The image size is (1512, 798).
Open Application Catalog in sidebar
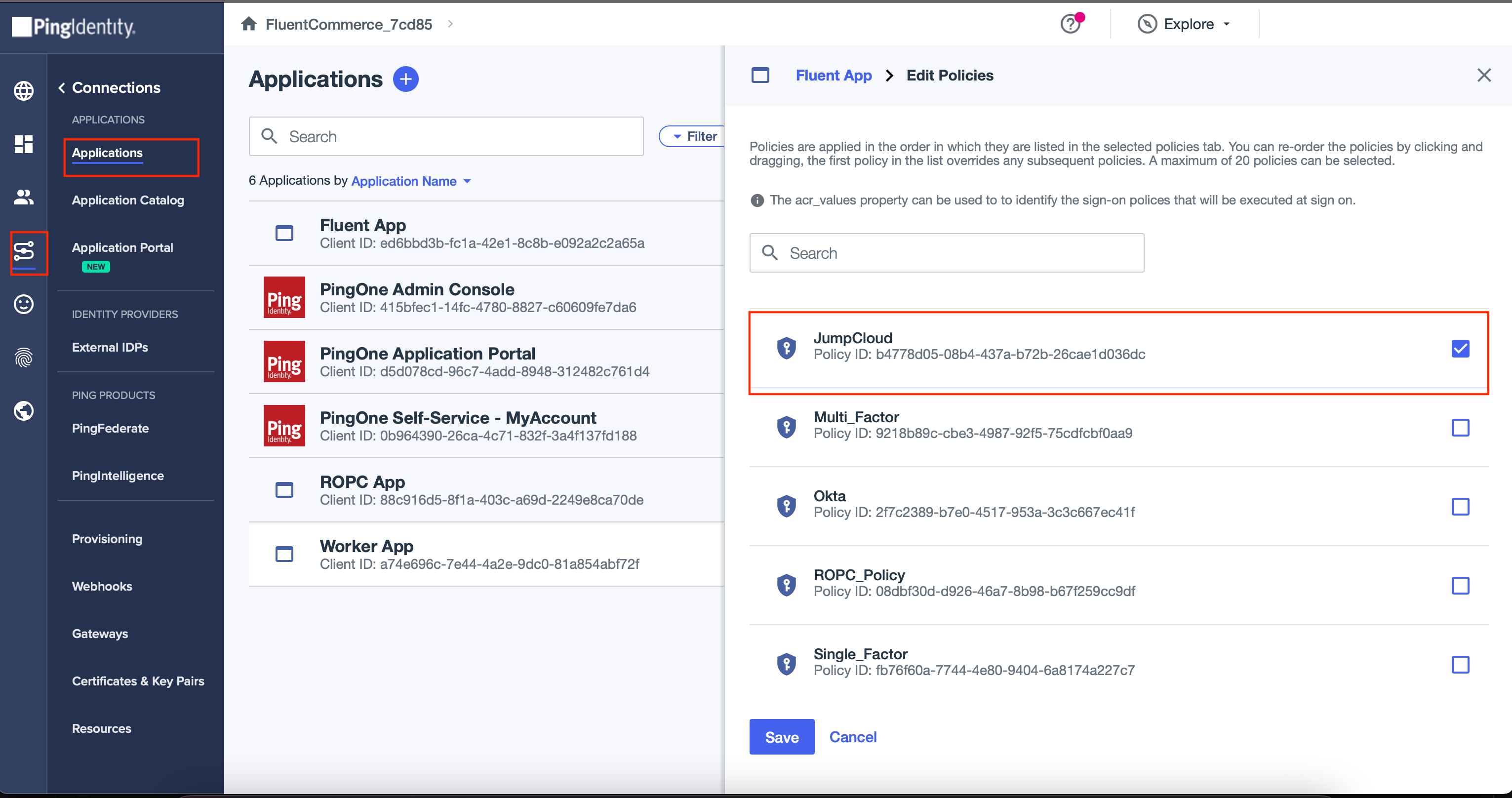pyautogui.click(x=128, y=200)
